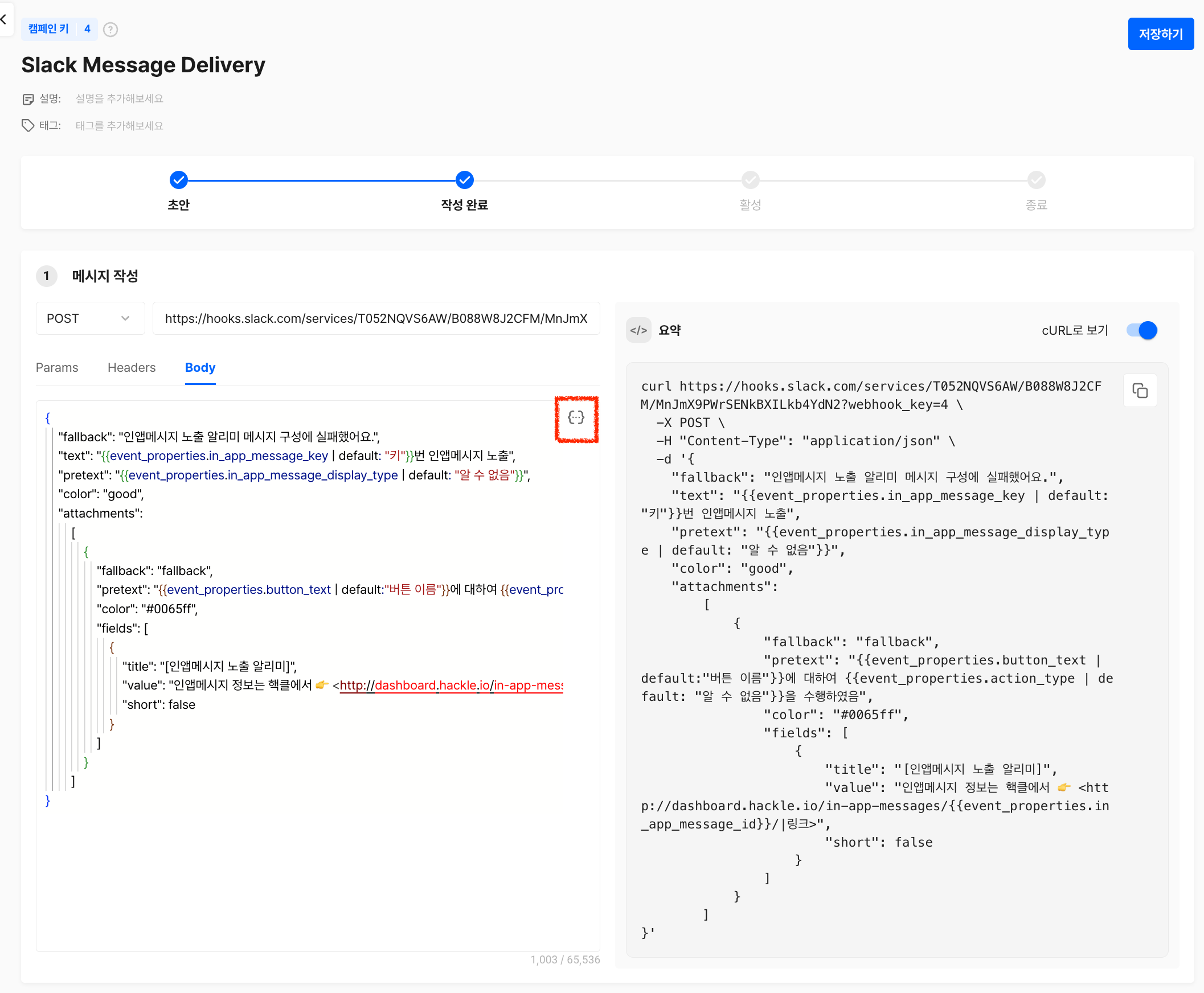Click the "fallback": "fallback" line in body editor
This screenshot has width=1204, height=993.
(x=155, y=571)
